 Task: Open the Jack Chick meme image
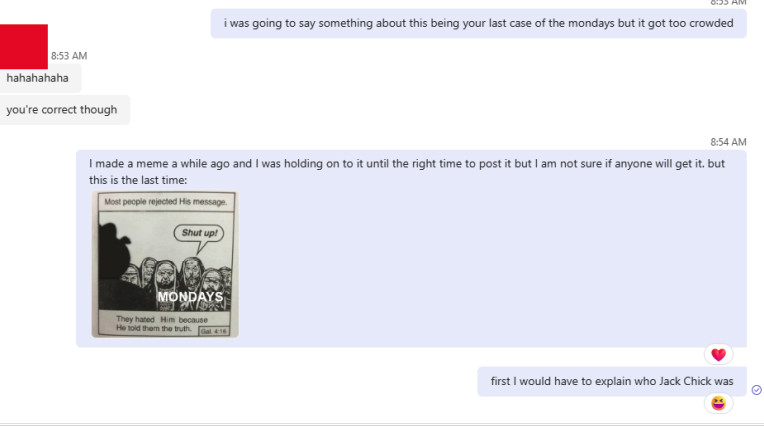(165, 264)
